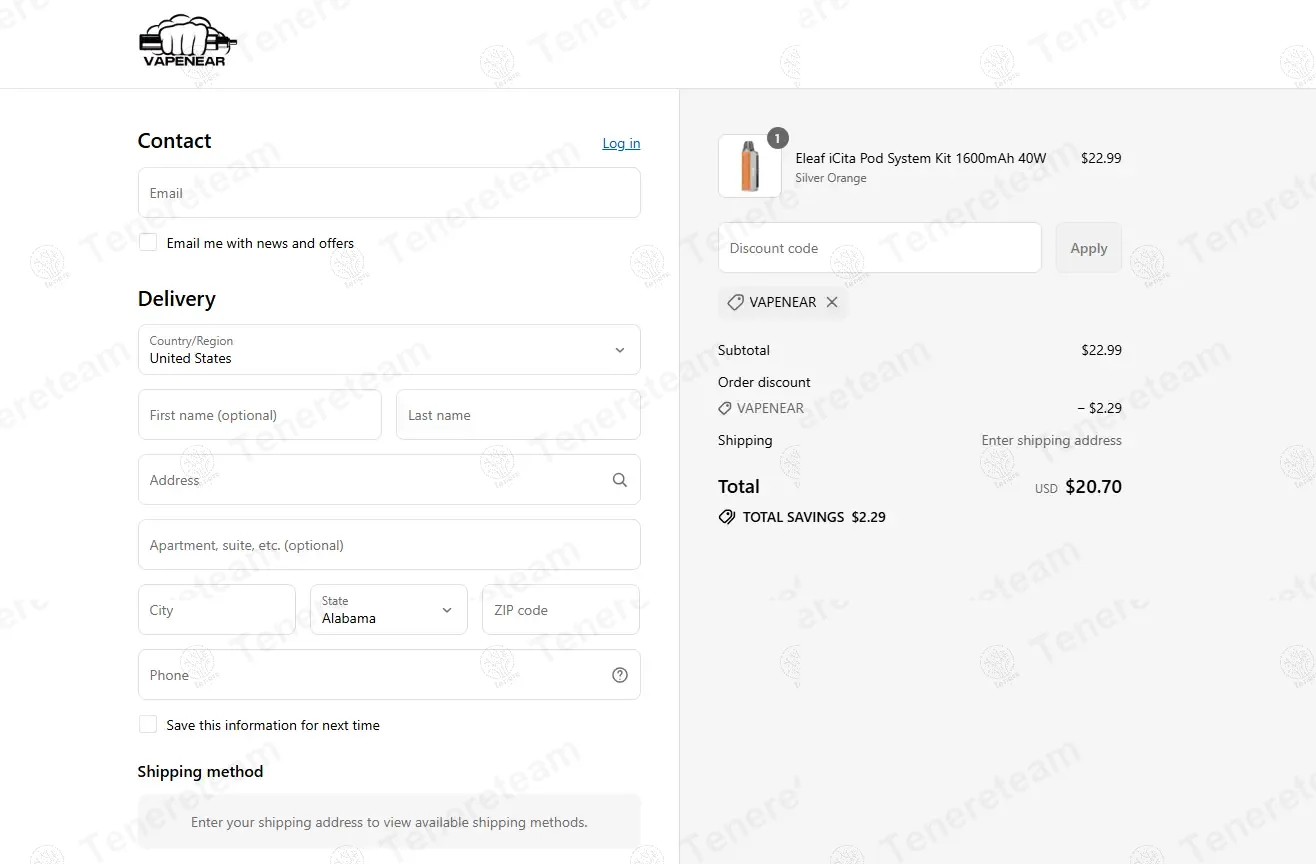The height and width of the screenshot is (864, 1316).
Task: Open the Eleaf iCita product thumbnail
Action: coord(750,166)
